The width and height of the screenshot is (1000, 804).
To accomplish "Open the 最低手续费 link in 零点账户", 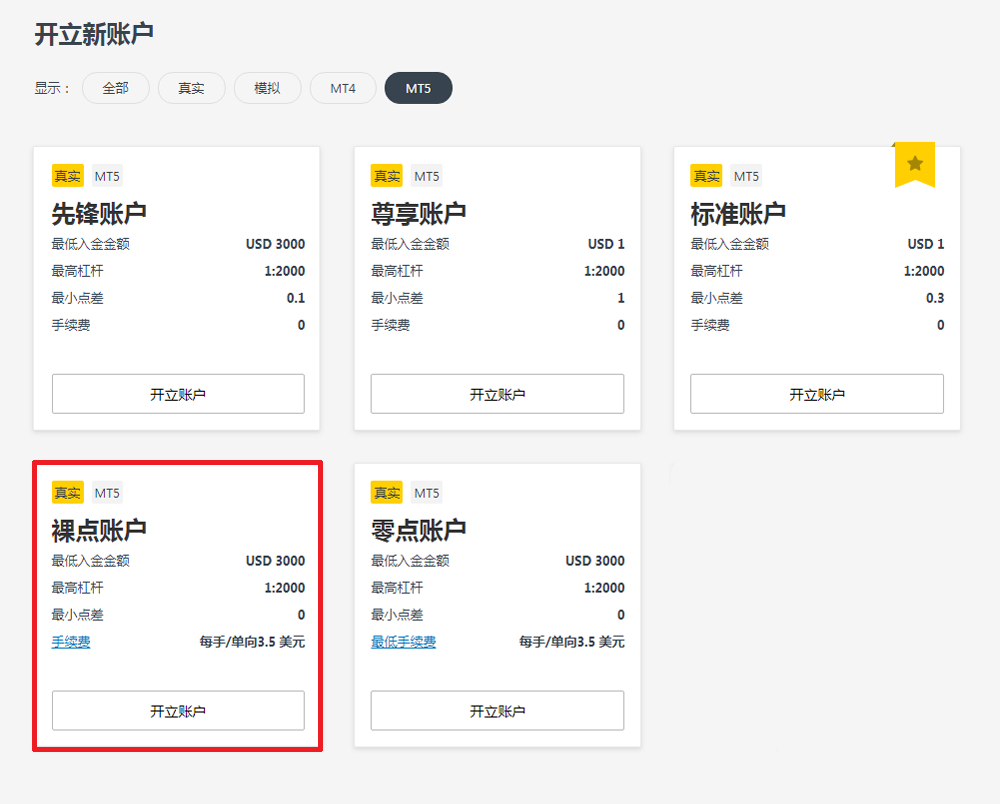I will tap(403, 642).
